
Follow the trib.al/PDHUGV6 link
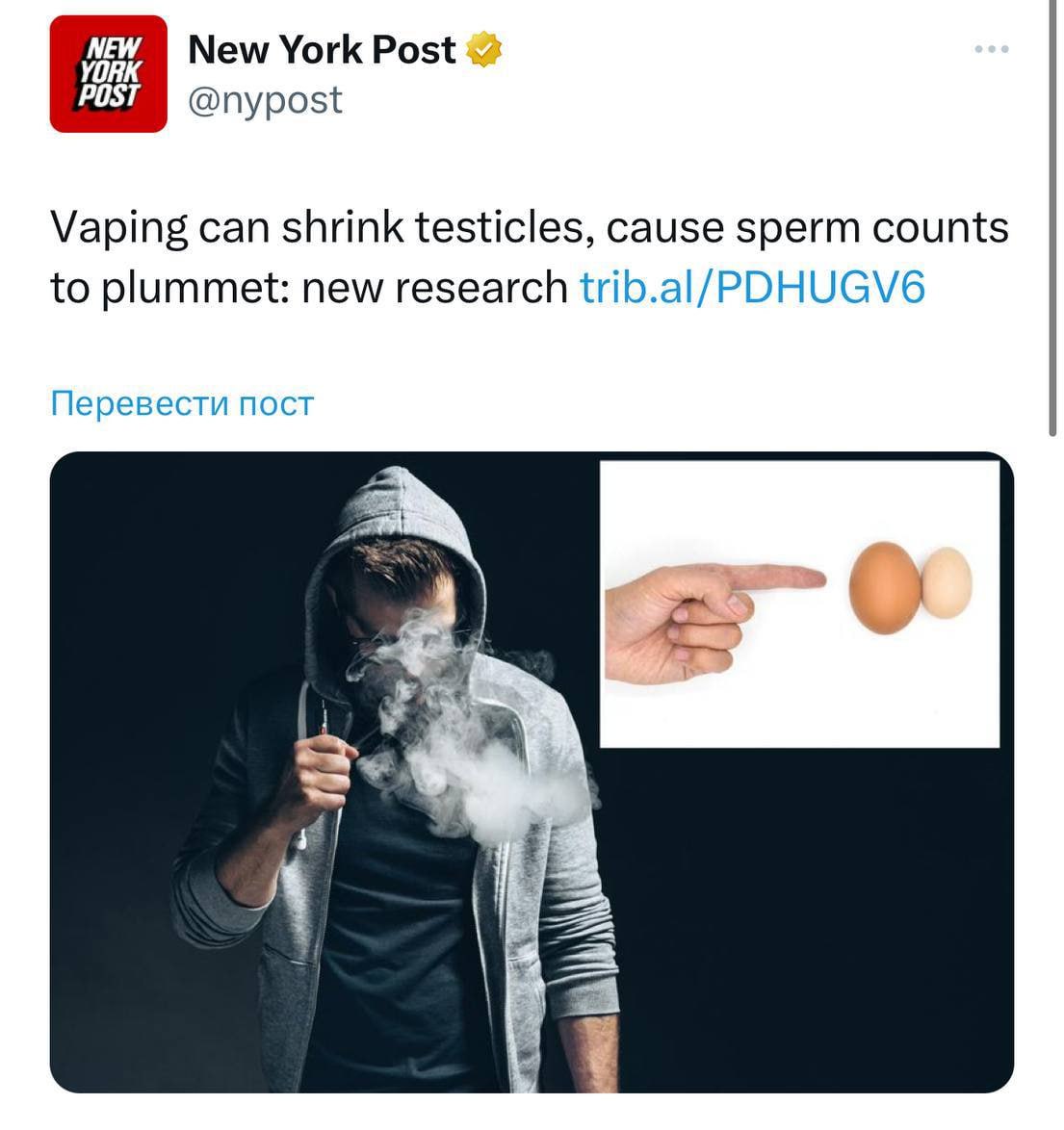point(752,287)
